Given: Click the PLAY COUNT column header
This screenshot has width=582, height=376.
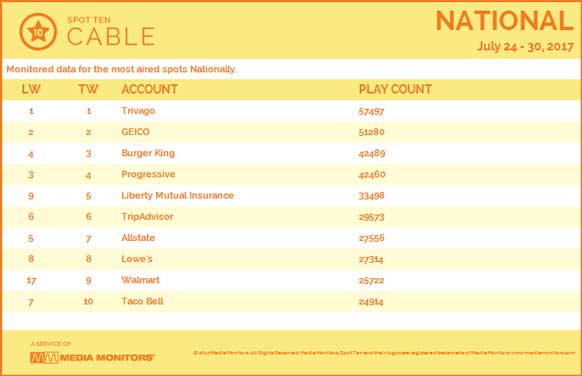Looking at the screenshot, I should [x=395, y=89].
